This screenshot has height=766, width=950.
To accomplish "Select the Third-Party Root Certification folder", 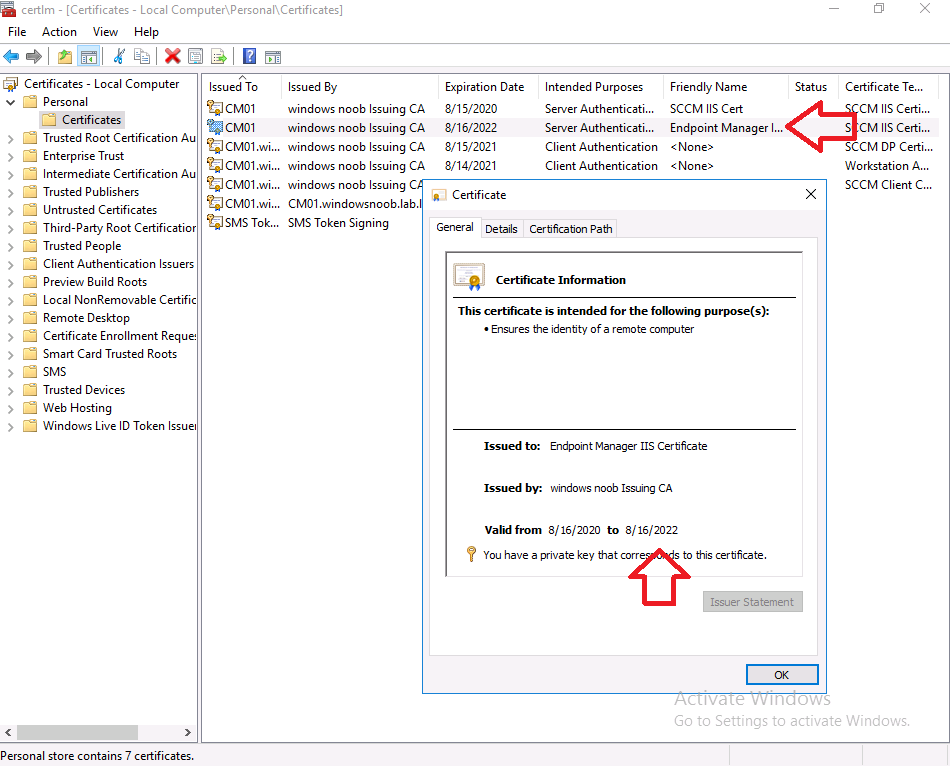I will point(119,228).
